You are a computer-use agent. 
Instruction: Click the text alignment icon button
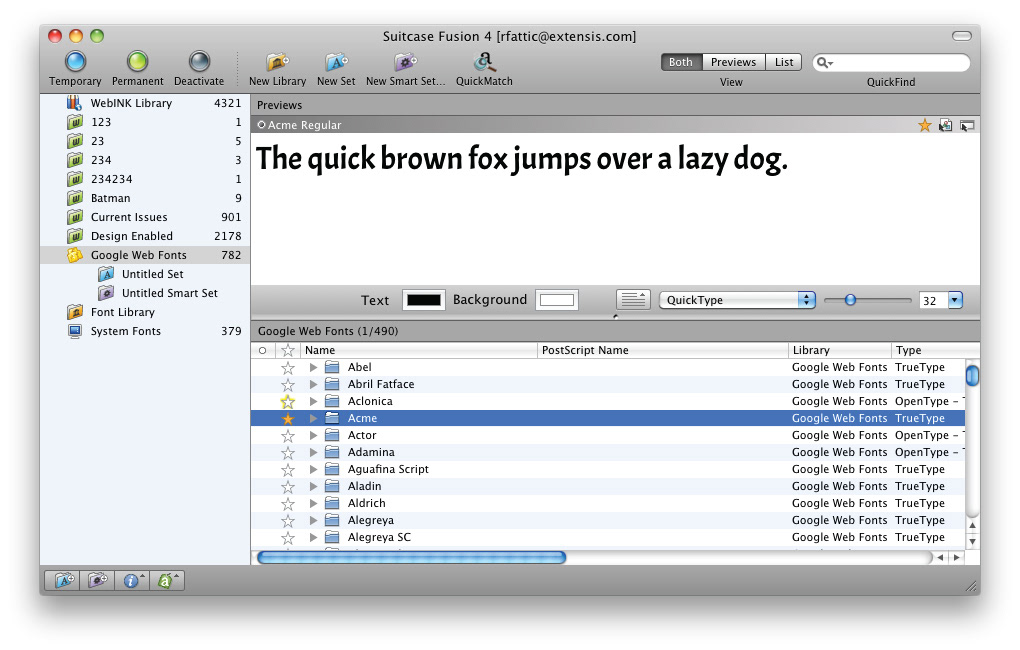coord(633,300)
